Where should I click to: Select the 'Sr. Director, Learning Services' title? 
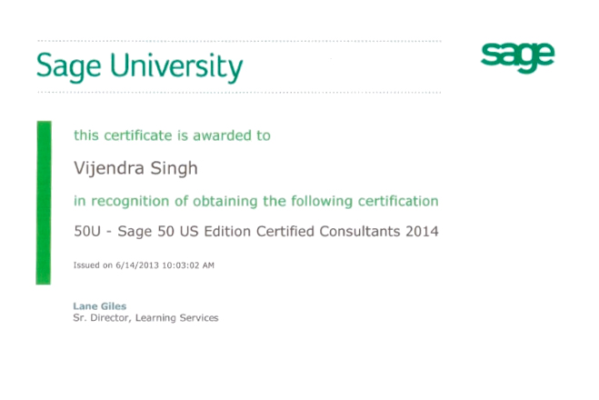pos(146,318)
